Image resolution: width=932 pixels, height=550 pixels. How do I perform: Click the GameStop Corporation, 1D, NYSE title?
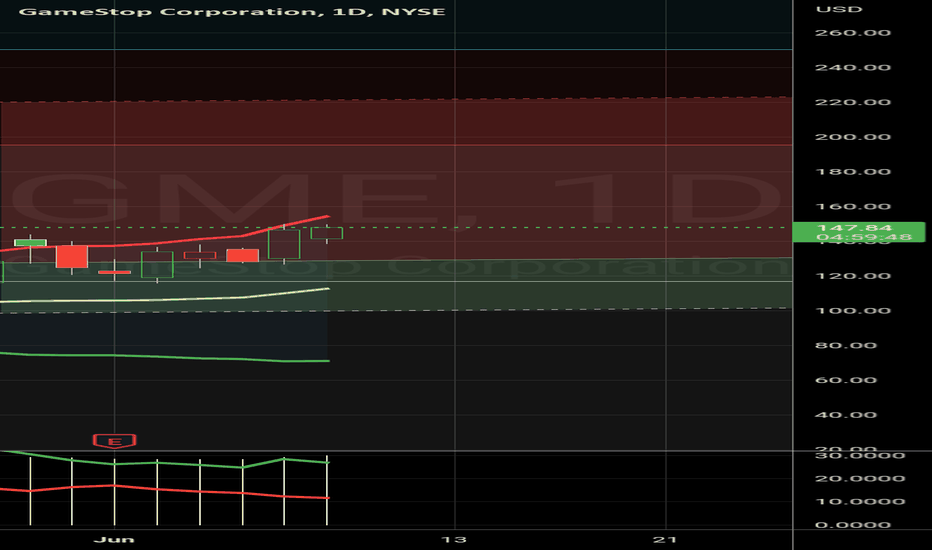click(232, 11)
